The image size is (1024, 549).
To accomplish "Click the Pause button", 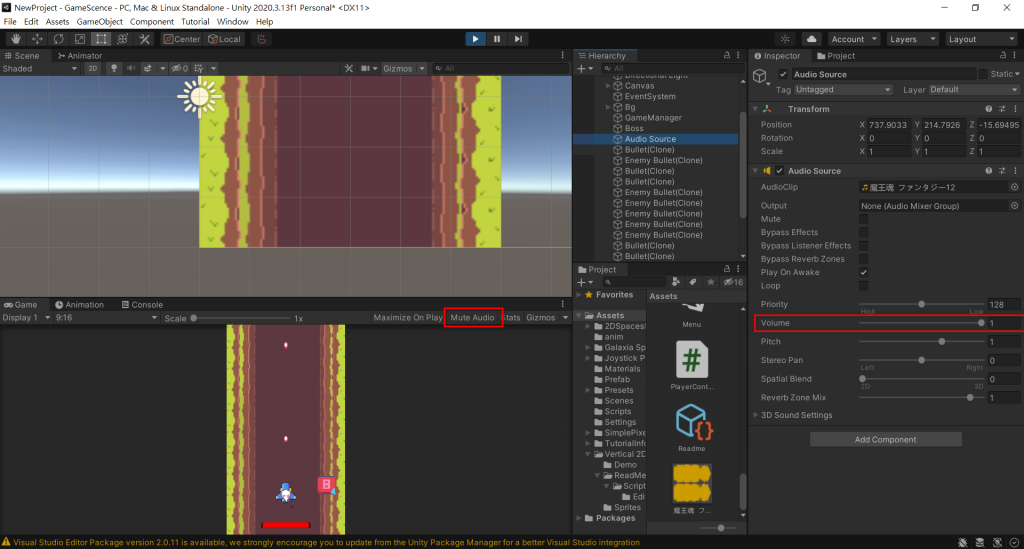I will pos(497,39).
